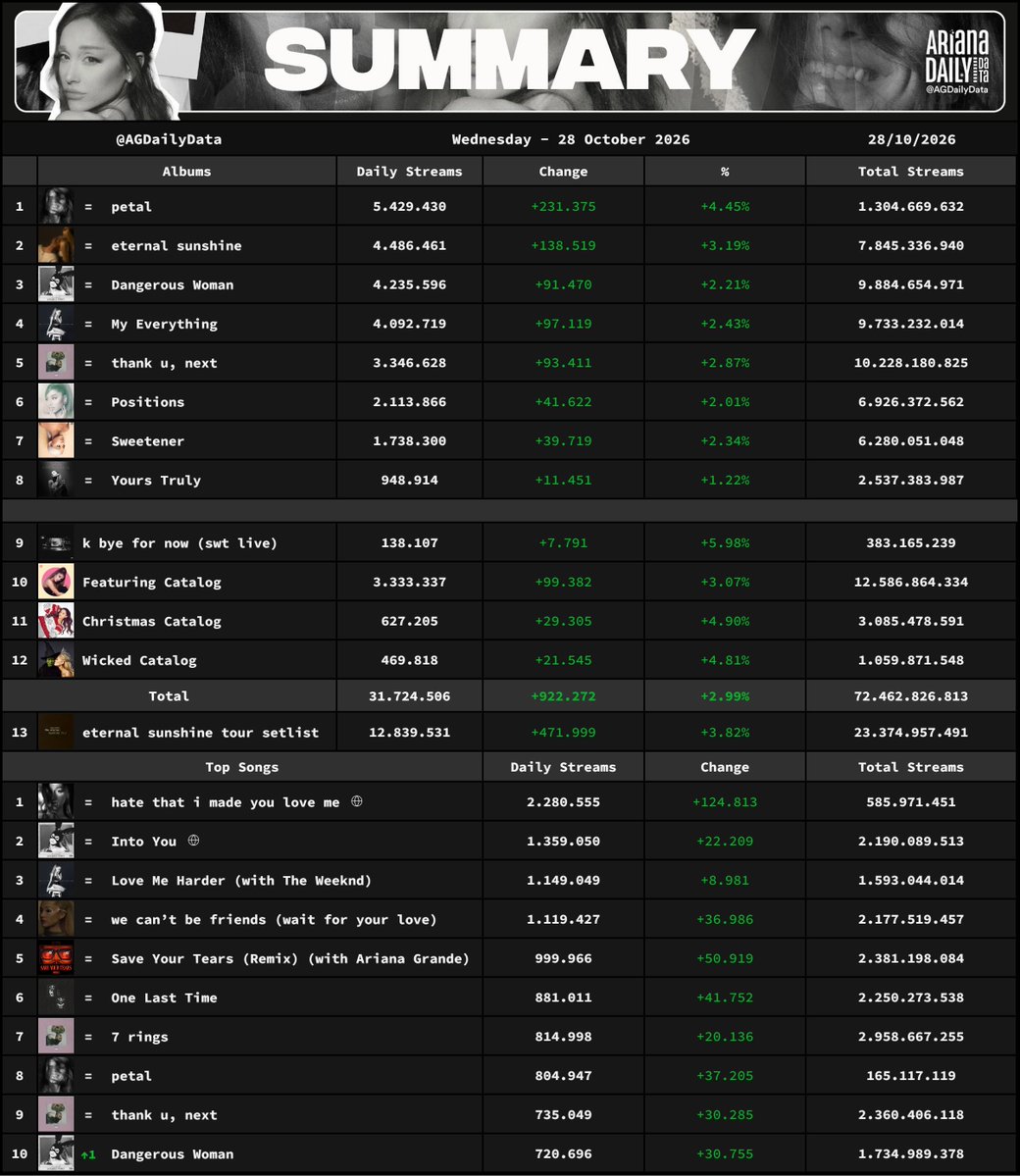Click the globe icon next to Into You
Viewport: 1020px width, 1176px height.
tap(193, 840)
